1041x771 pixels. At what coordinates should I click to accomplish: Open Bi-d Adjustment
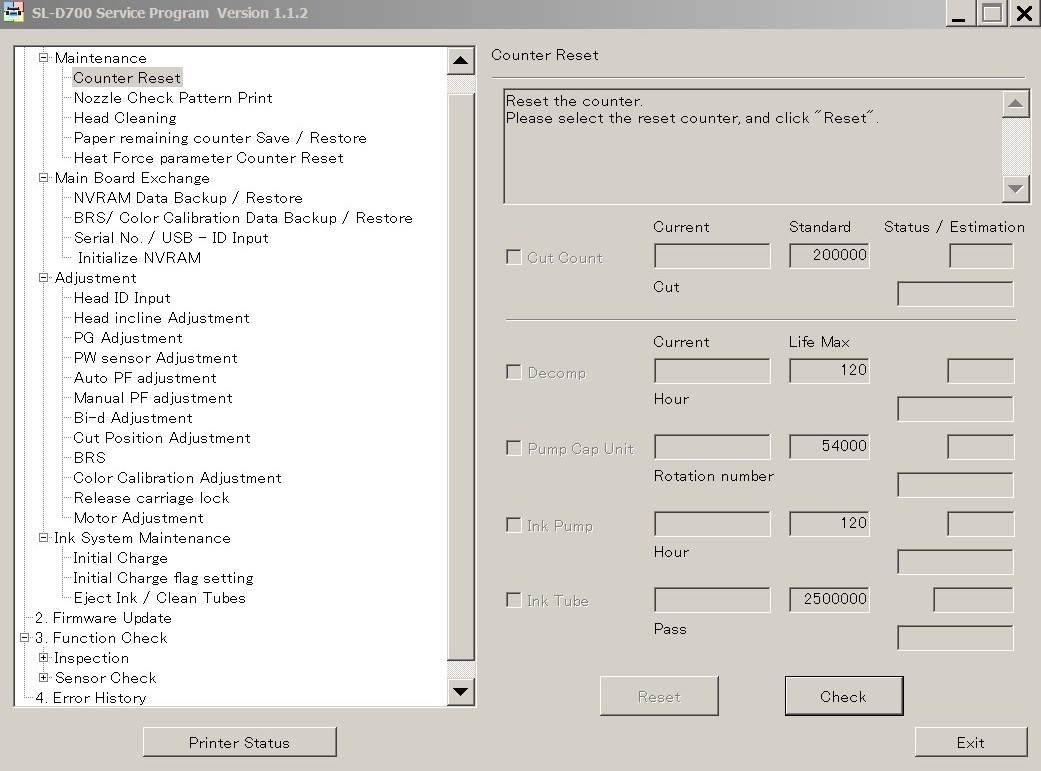click(x=133, y=418)
